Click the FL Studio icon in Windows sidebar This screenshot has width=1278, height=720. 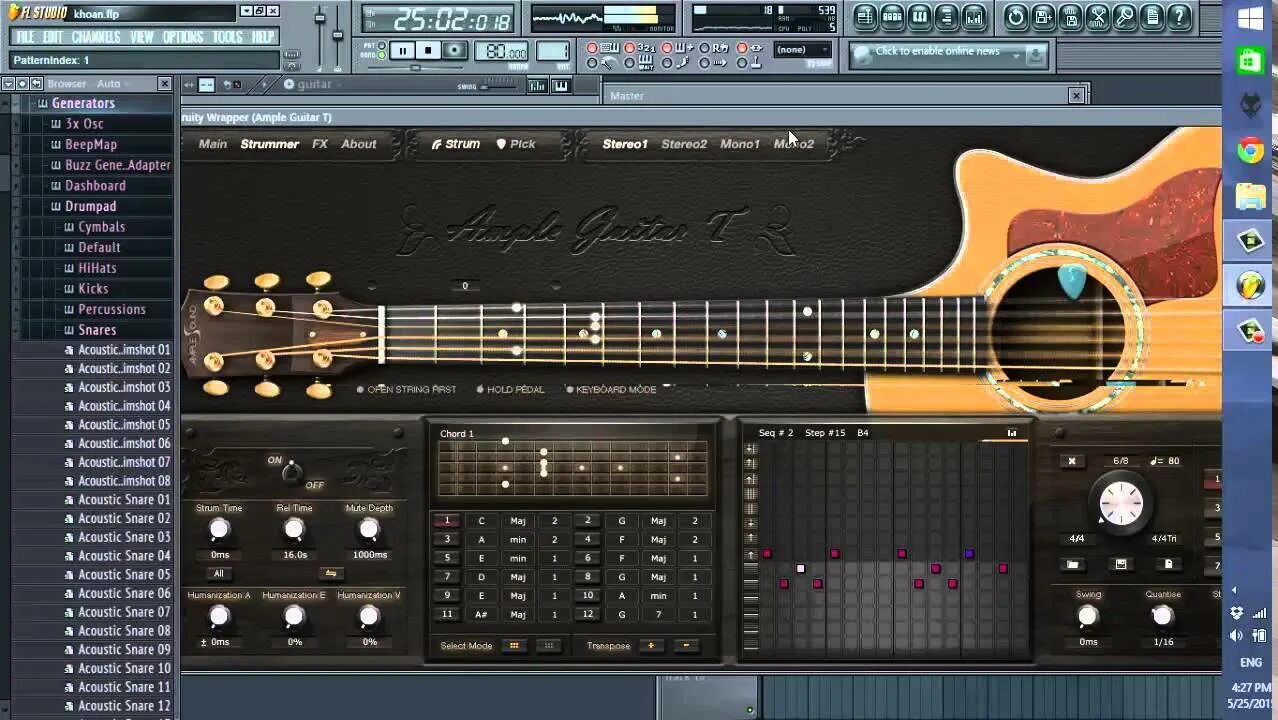[x=1250, y=286]
